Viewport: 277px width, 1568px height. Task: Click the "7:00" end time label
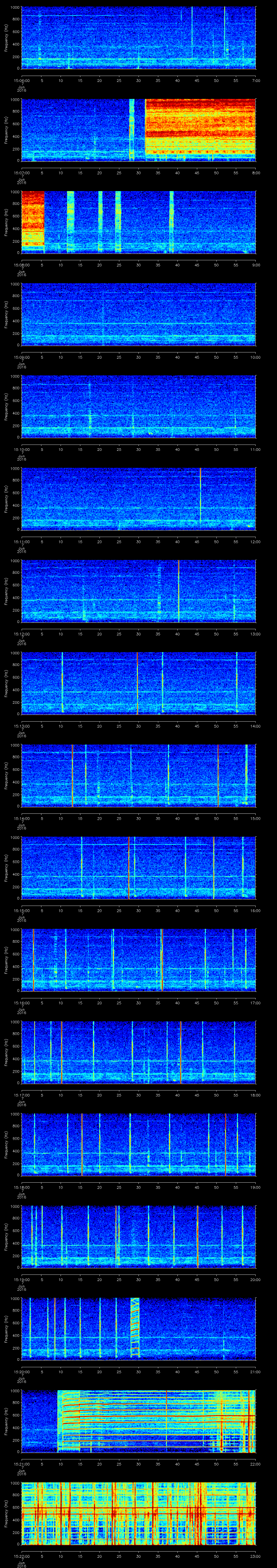tap(256, 80)
